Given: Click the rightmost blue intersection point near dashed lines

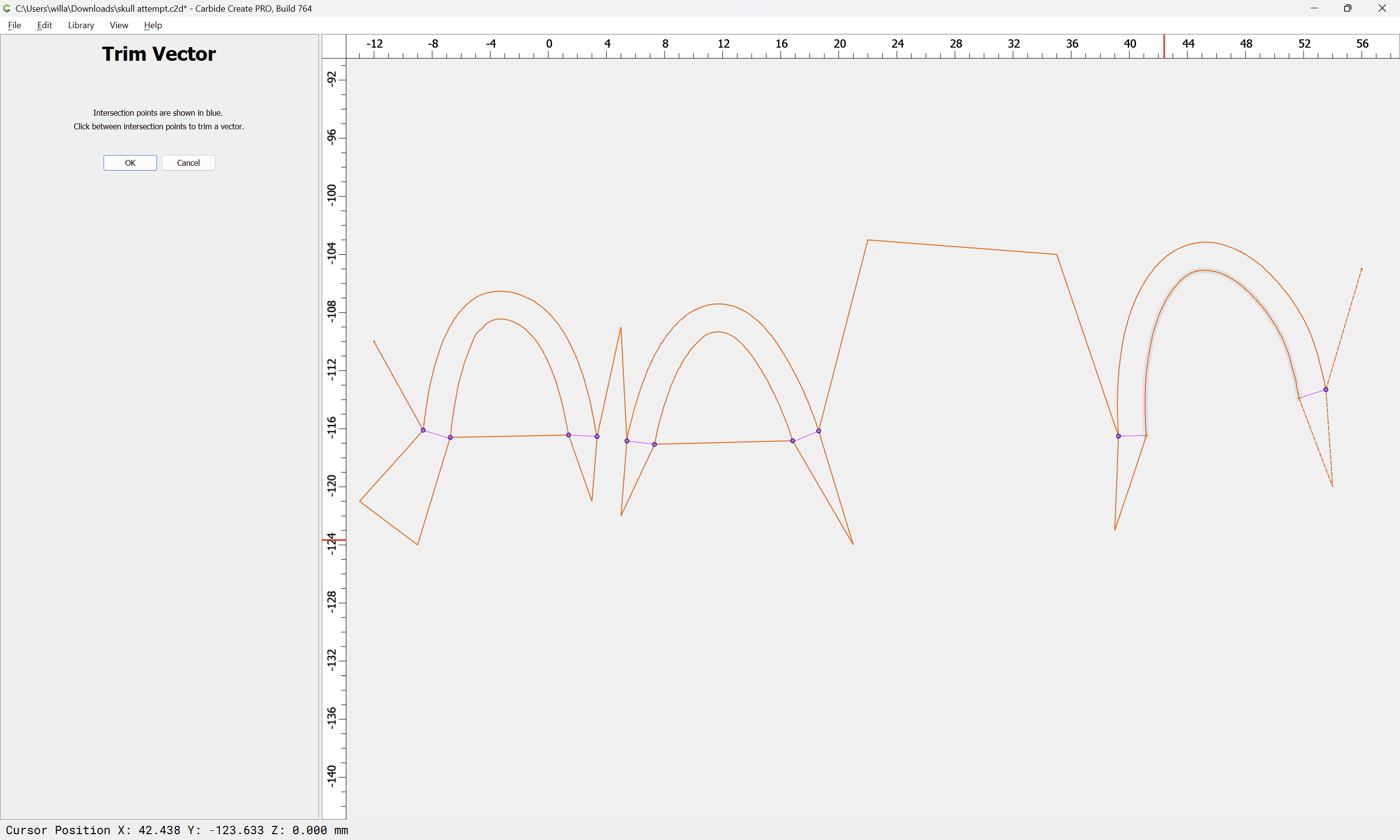Looking at the screenshot, I should click(x=1326, y=389).
